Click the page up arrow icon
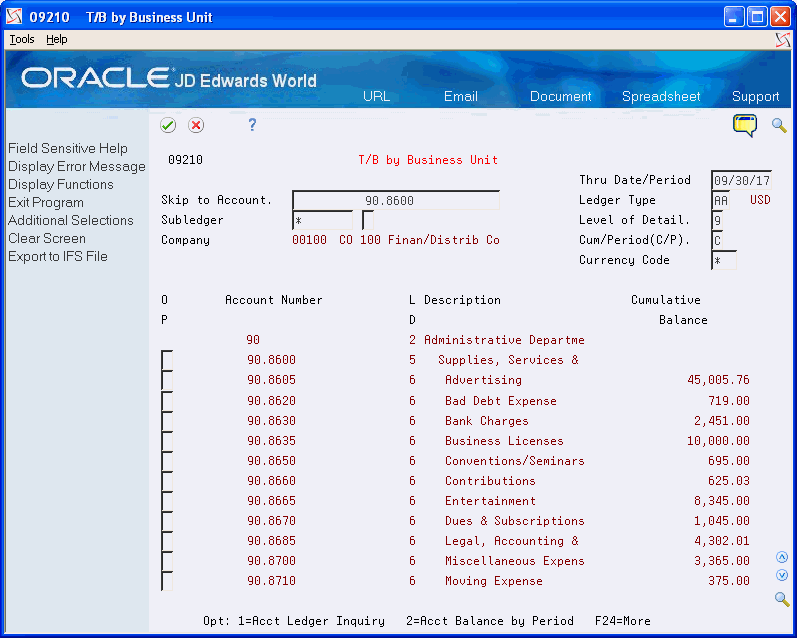This screenshot has width=797, height=638. pos(782,557)
